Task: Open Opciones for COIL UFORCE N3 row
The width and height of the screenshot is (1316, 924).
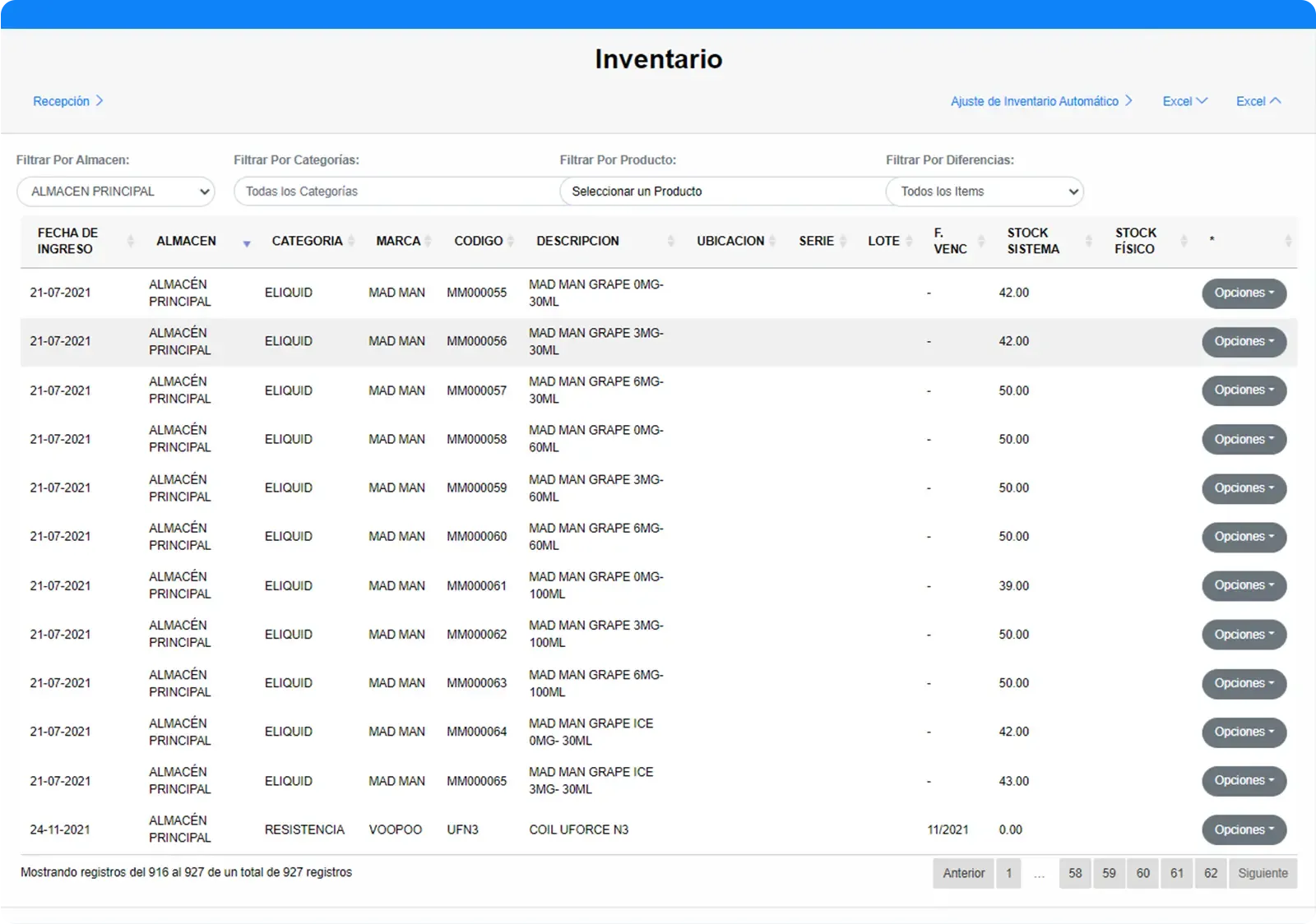Action: [x=1244, y=830]
